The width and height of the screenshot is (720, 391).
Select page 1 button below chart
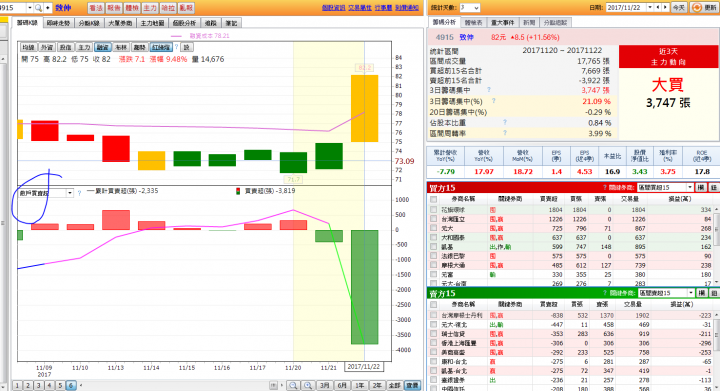(x=17, y=385)
